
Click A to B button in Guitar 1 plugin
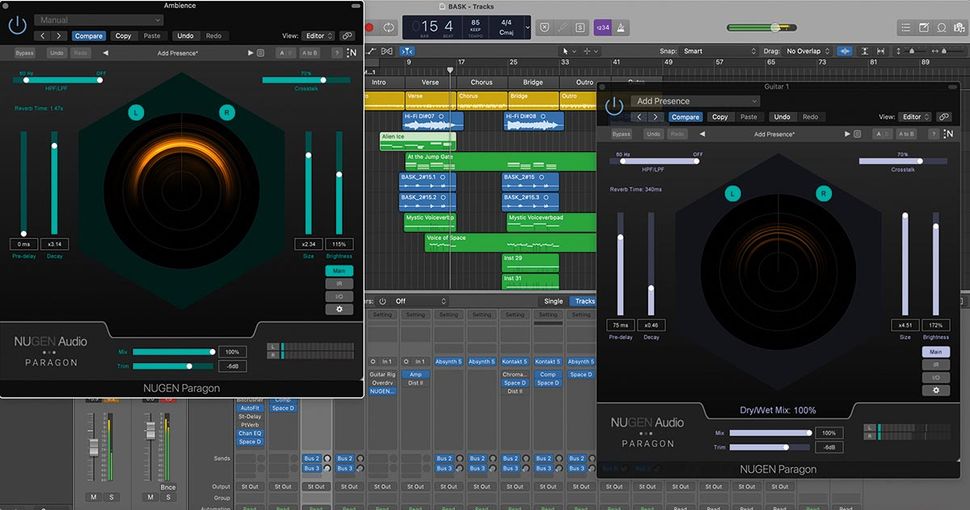point(906,133)
